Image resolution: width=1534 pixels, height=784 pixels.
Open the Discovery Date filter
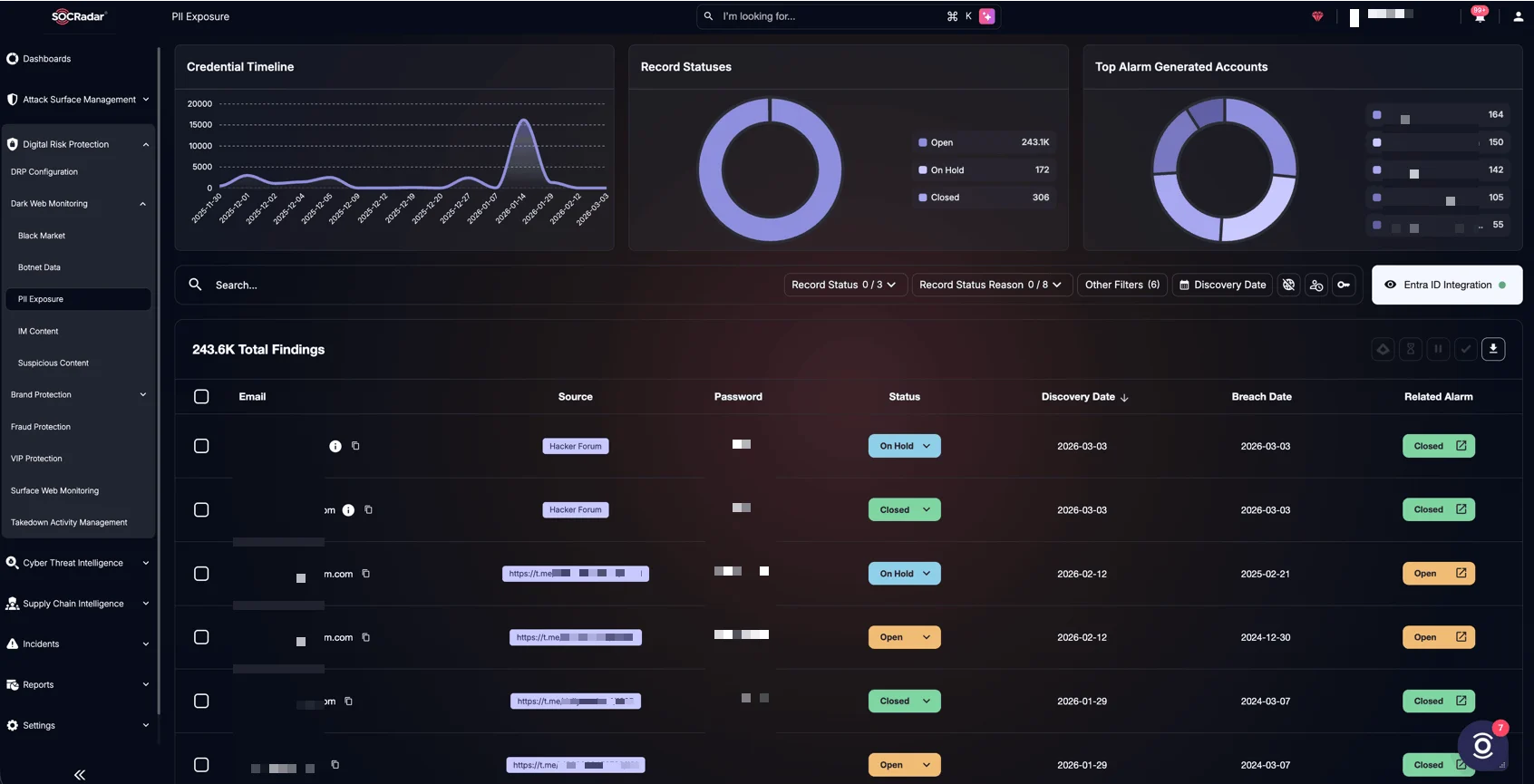1222,285
